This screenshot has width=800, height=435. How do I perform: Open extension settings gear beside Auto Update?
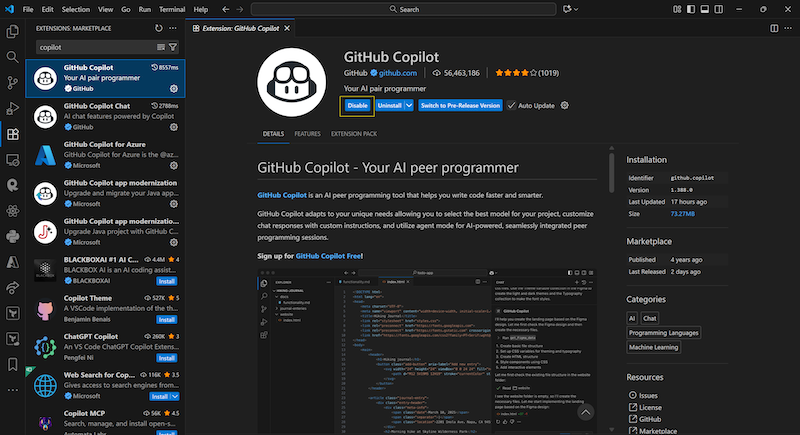click(564, 106)
